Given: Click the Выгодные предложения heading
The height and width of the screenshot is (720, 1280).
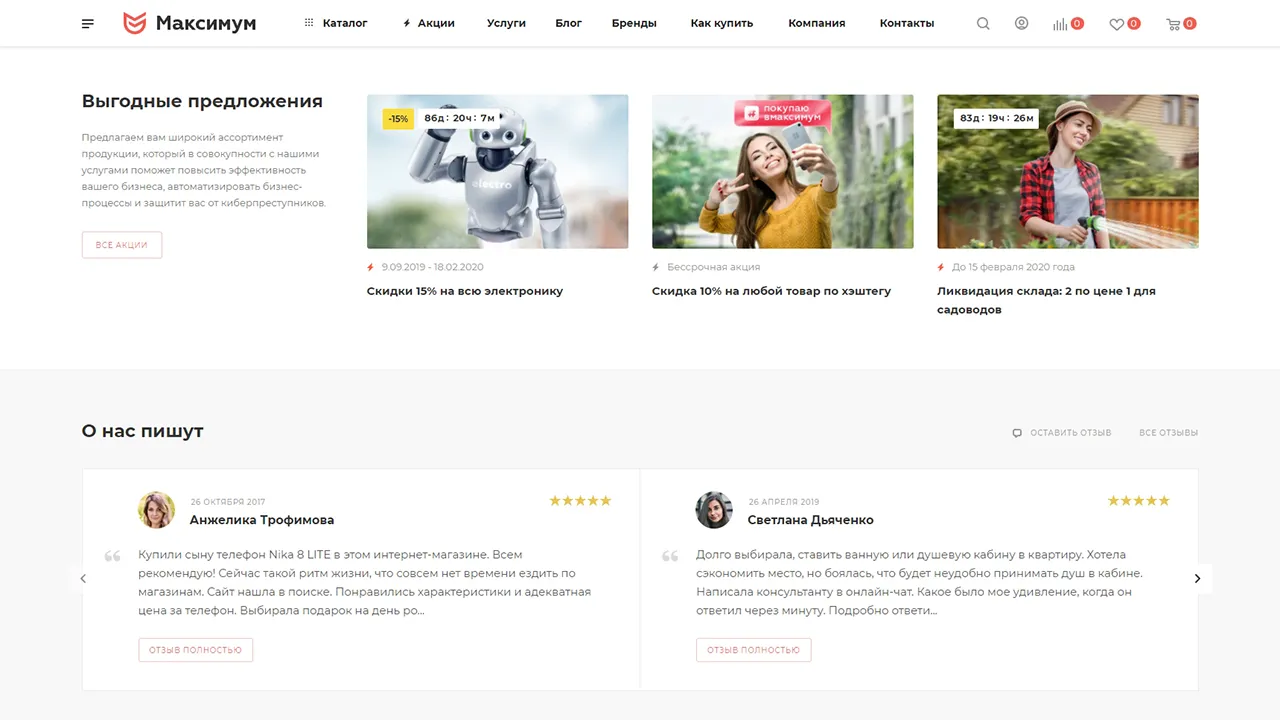Looking at the screenshot, I should coord(202,101).
